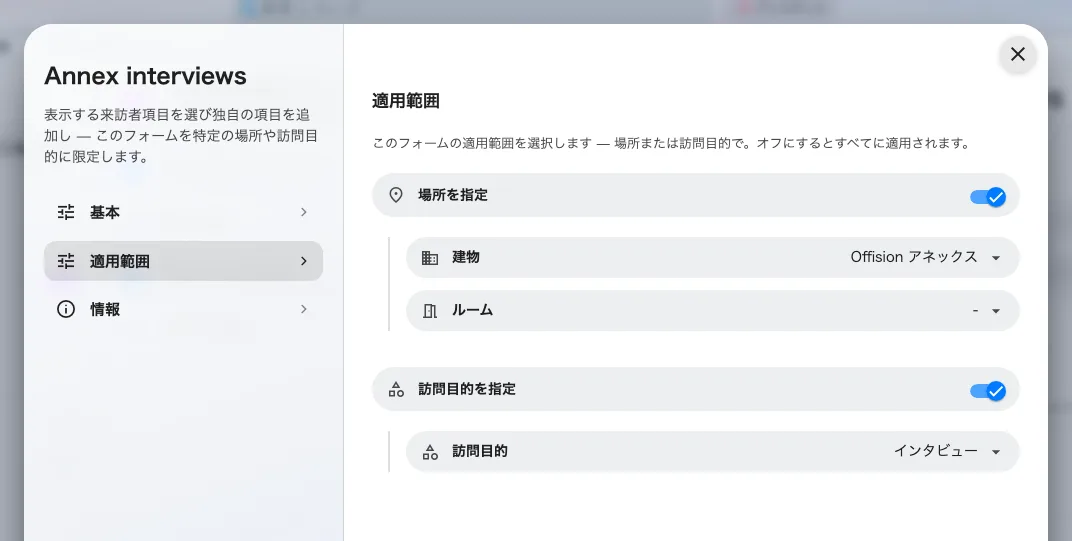Click the sliders icon beside 適用範囲
Screen dimensions: 1072x541
66,261
